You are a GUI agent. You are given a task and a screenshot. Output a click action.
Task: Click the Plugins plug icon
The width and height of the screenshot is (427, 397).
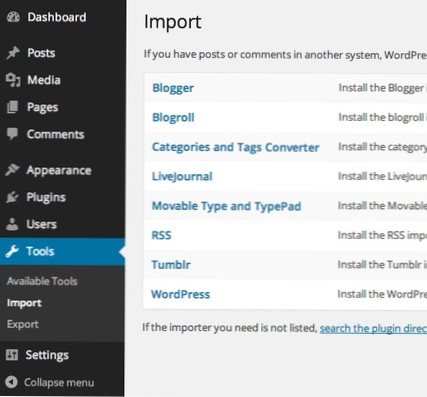(x=12, y=197)
